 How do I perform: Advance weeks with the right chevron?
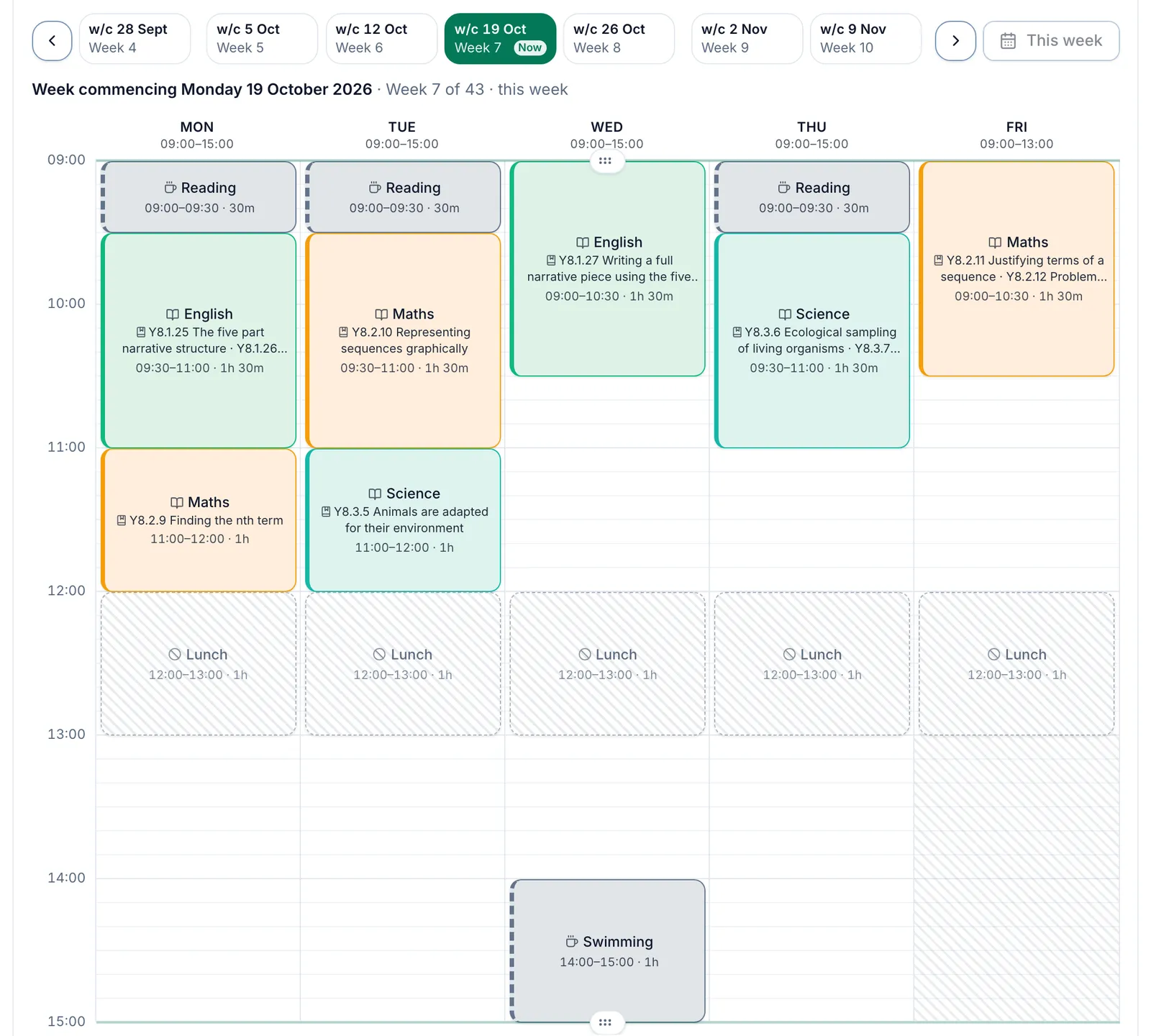pos(955,40)
